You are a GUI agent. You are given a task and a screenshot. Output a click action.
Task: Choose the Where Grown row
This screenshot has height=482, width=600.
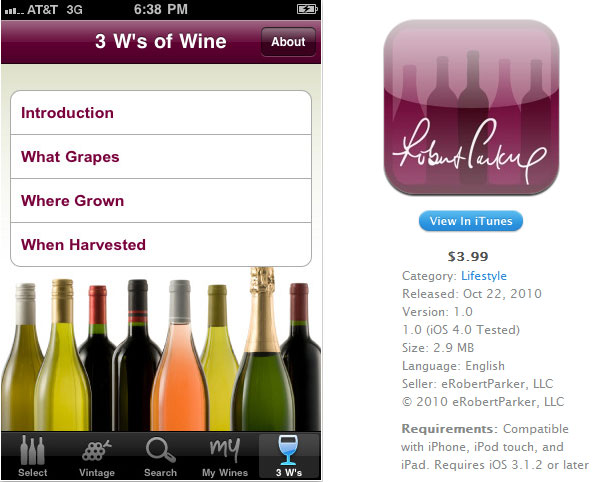pyautogui.click(x=161, y=201)
